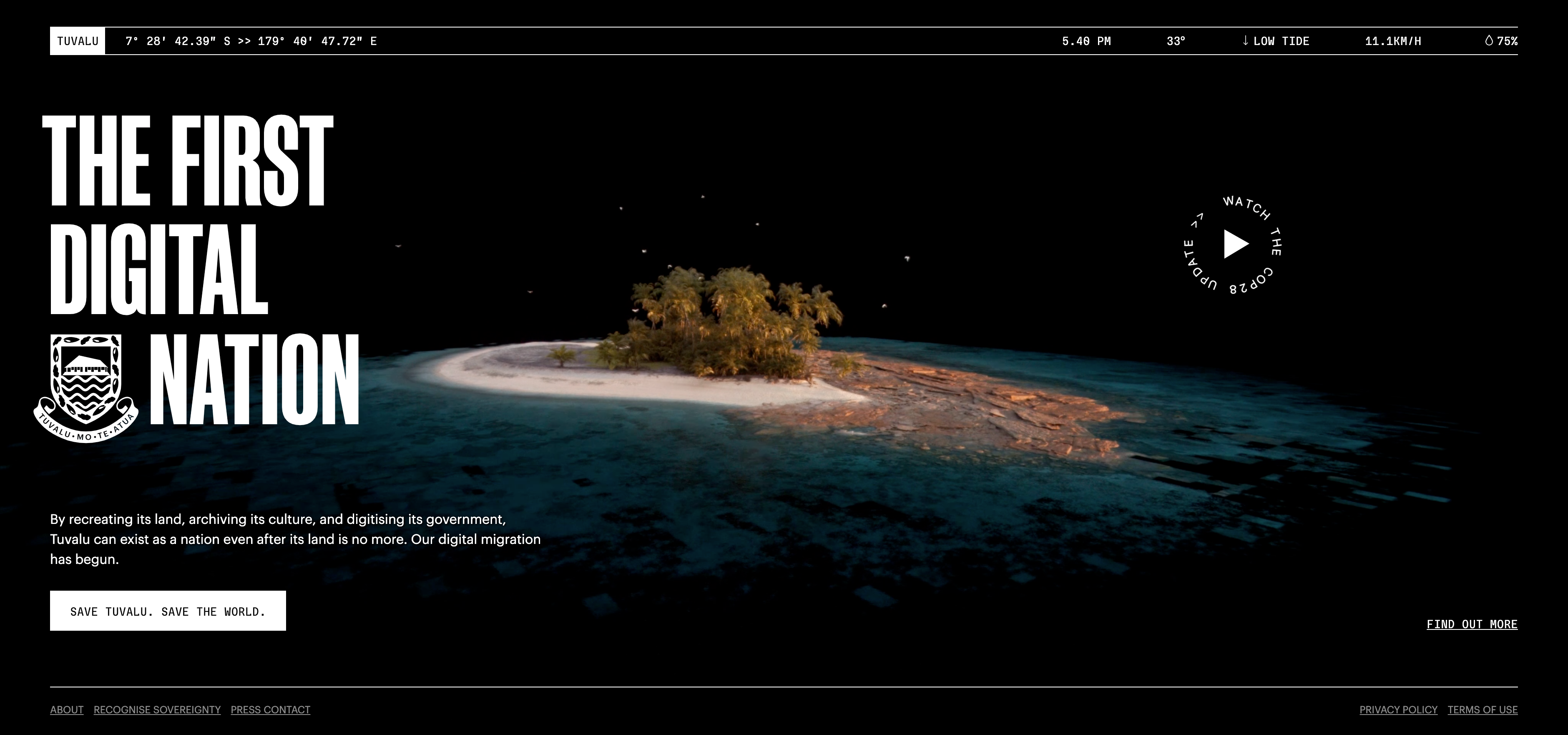Click the low tide down-arrow icon
The image size is (1568, 735).
[1245, 41]
